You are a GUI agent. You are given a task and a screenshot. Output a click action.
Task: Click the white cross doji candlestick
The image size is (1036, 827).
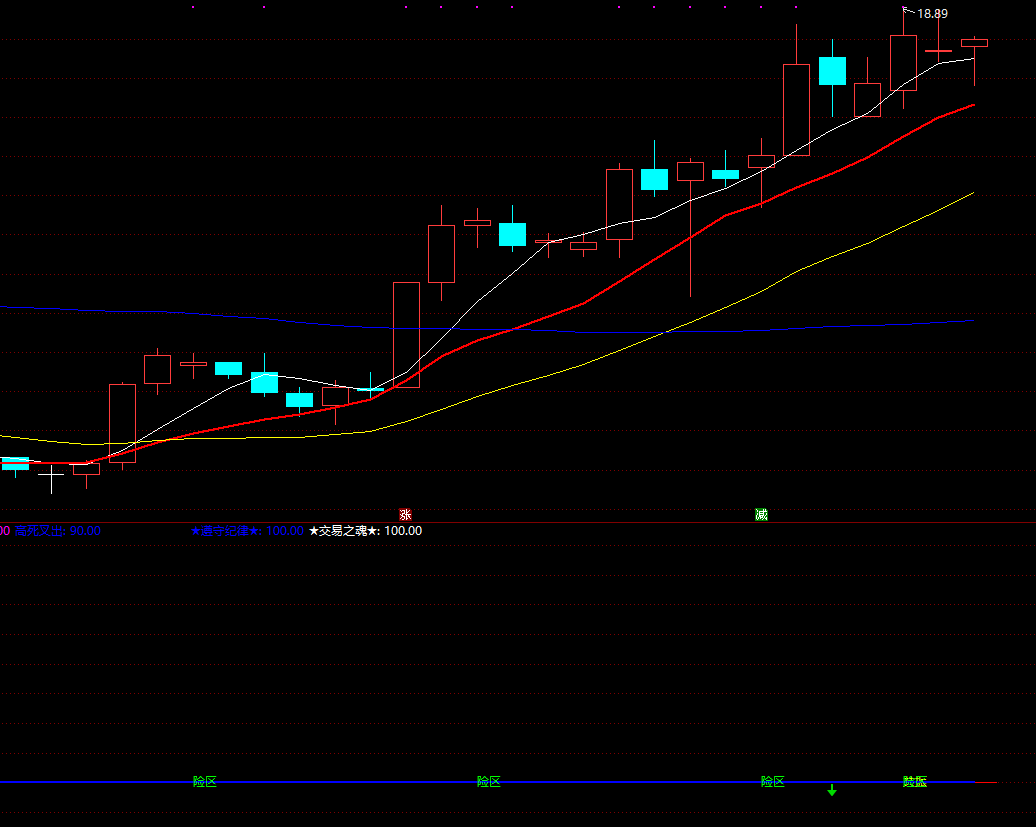[51, 478]
